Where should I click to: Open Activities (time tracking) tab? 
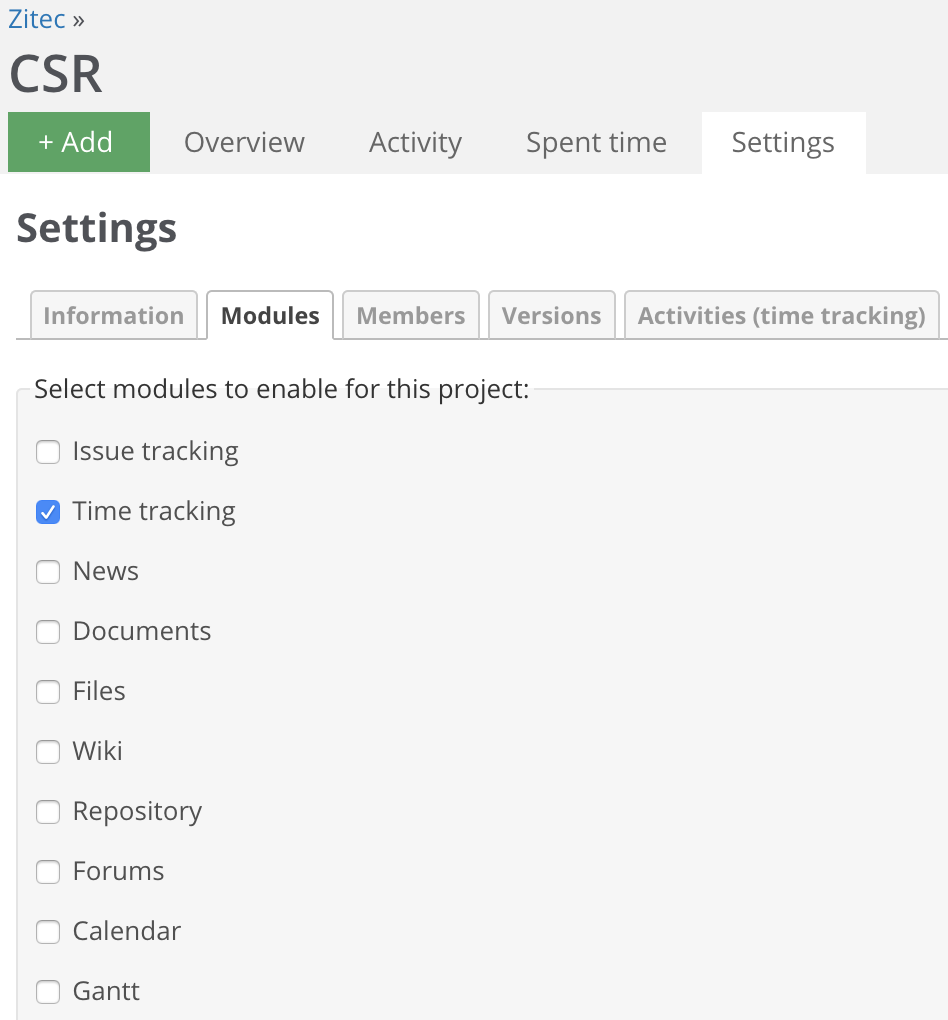[x=781, y=315]
